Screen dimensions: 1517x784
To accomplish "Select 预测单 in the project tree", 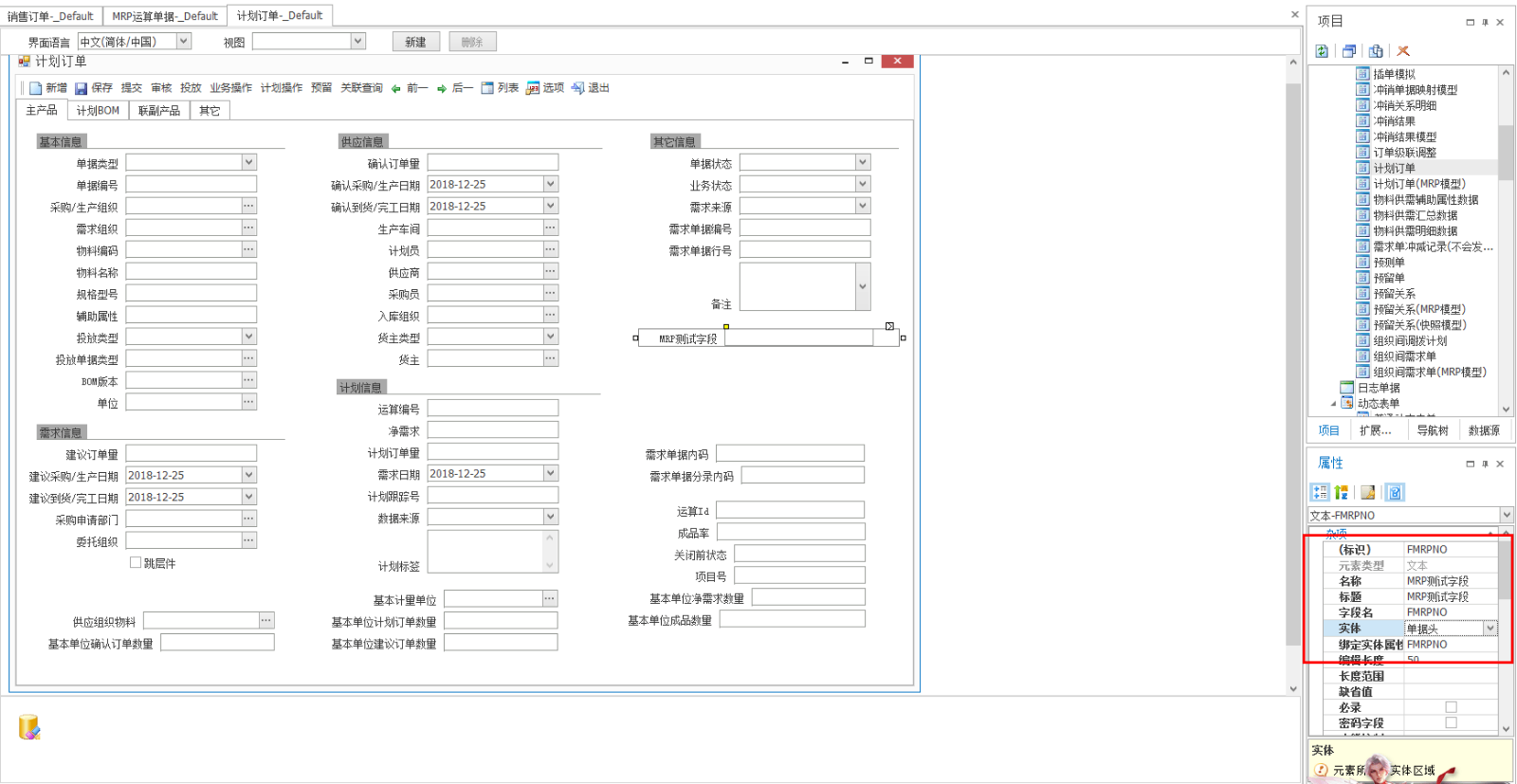I will click(x=1388, y=263).
